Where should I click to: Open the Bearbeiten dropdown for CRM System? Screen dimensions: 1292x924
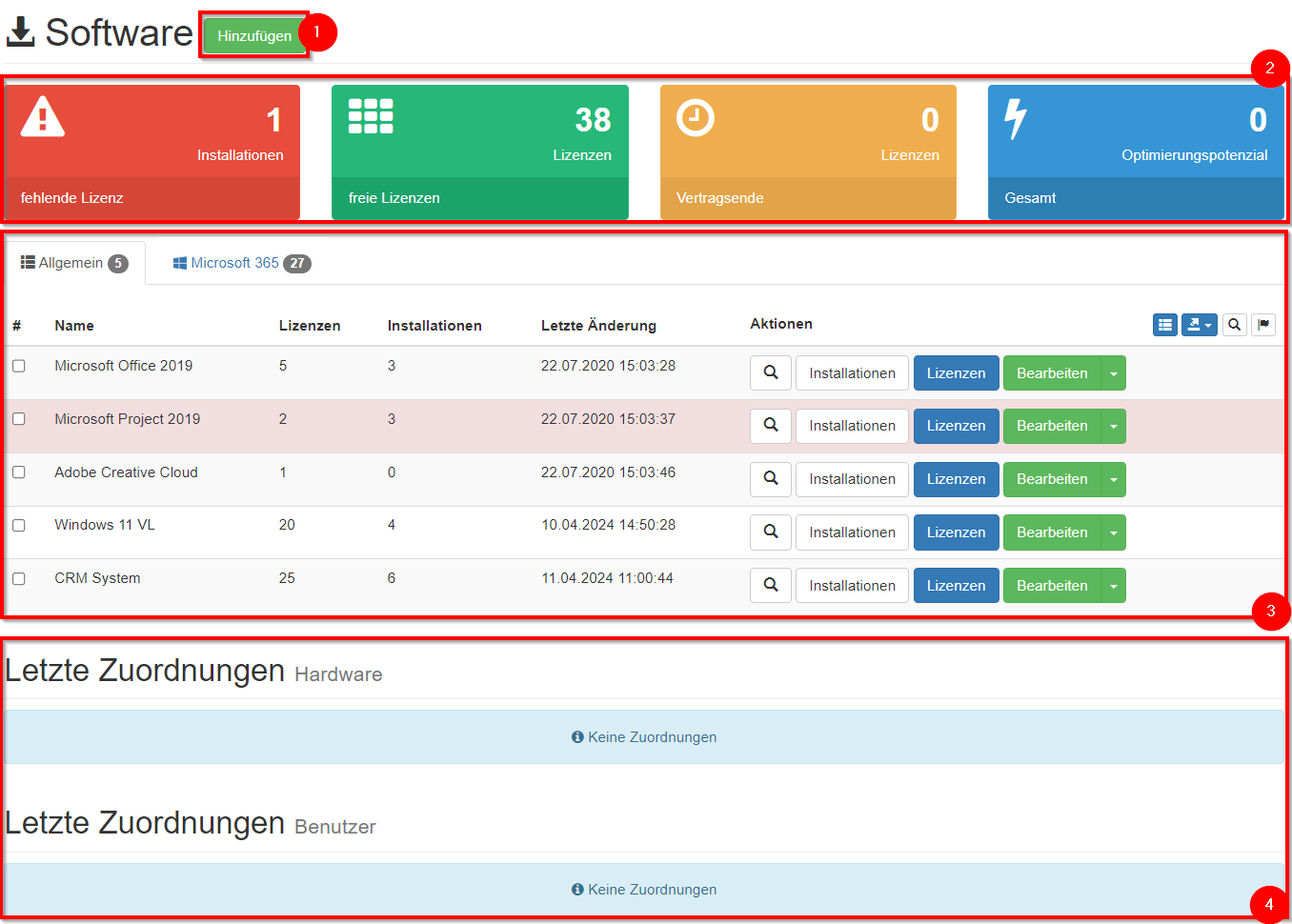(x=1113, y=585)
